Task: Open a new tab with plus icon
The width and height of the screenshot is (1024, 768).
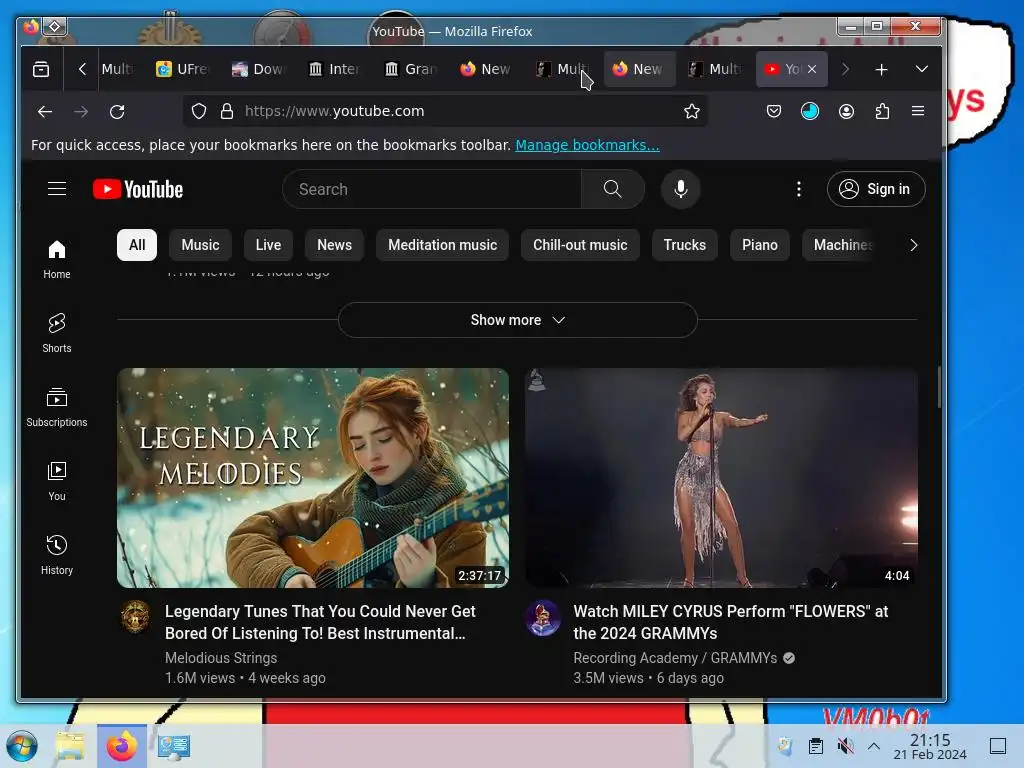Action: click(881, 69)
